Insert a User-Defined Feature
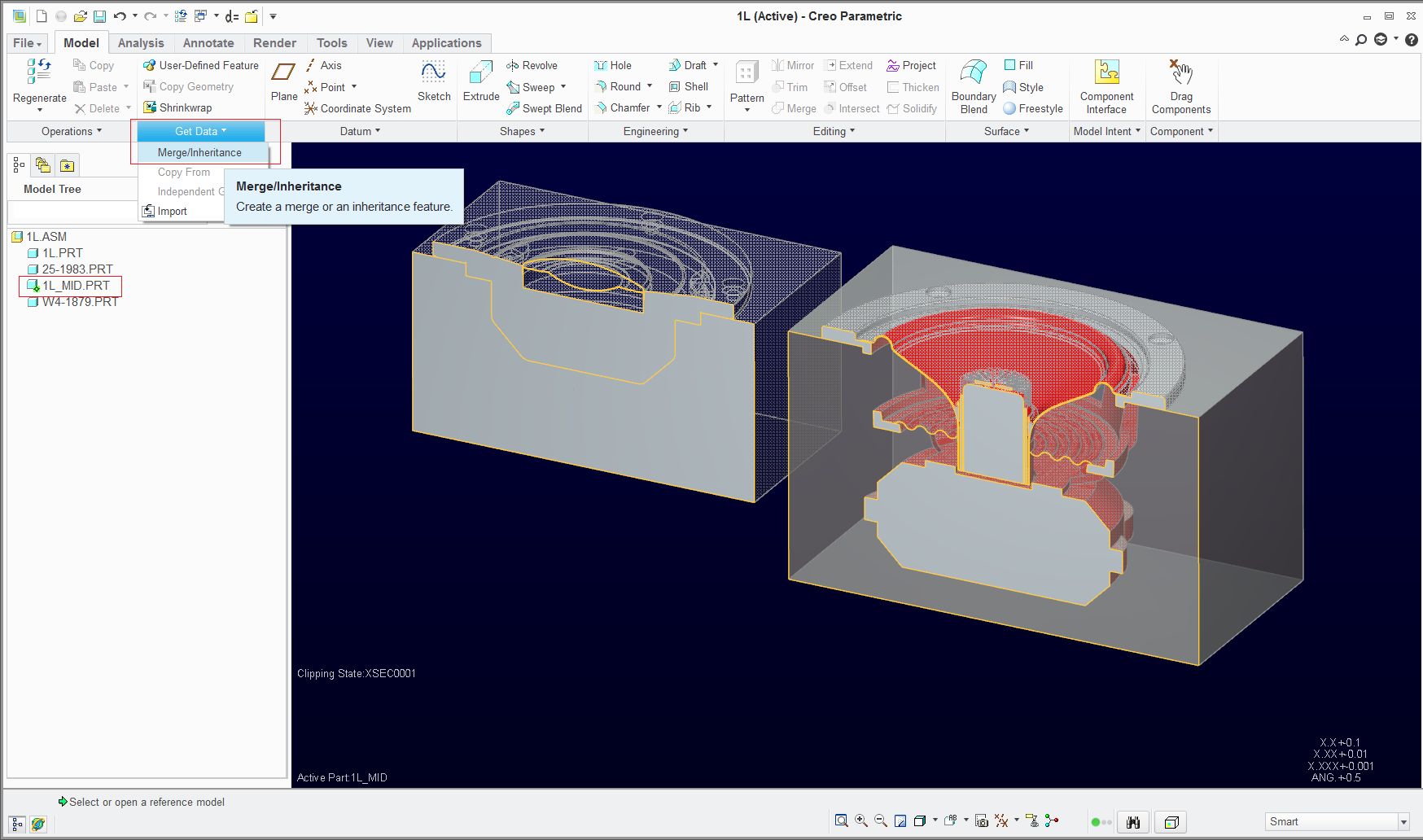The image size is (1423, 840). tap(201, 65)
